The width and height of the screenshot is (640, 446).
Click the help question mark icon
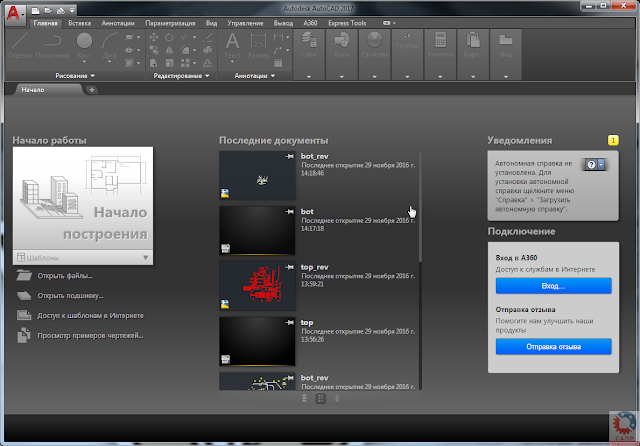[x=591, y=164]
